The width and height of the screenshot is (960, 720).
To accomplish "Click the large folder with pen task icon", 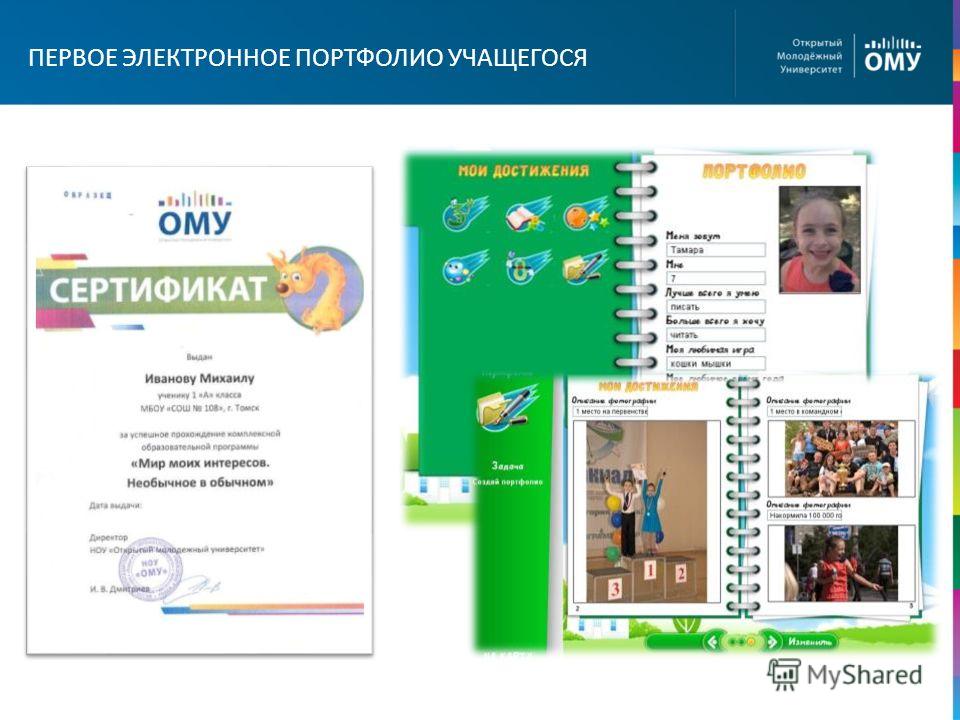I will [x=508, y=407].
